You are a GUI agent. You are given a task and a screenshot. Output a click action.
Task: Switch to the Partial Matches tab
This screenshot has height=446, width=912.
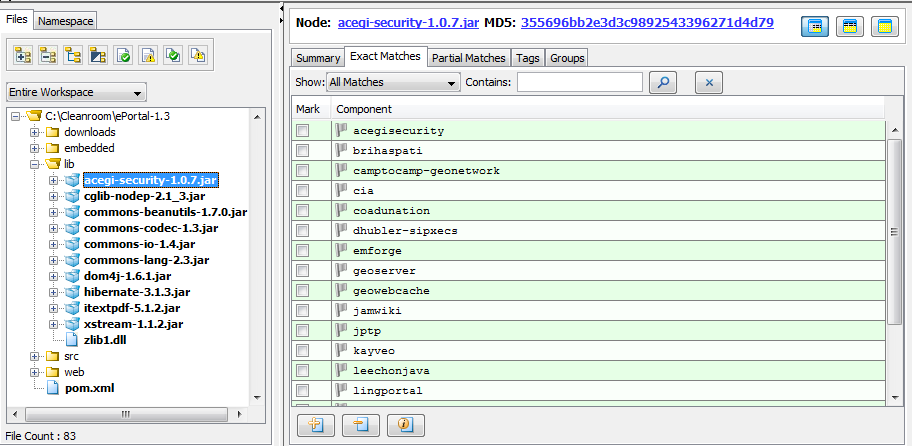tap(469, 58)
